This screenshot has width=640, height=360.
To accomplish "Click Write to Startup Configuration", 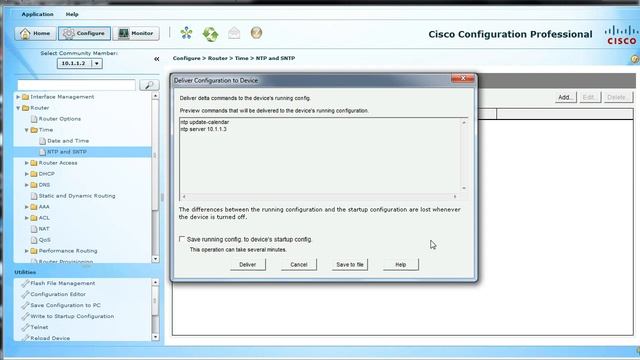I will 72,316.
